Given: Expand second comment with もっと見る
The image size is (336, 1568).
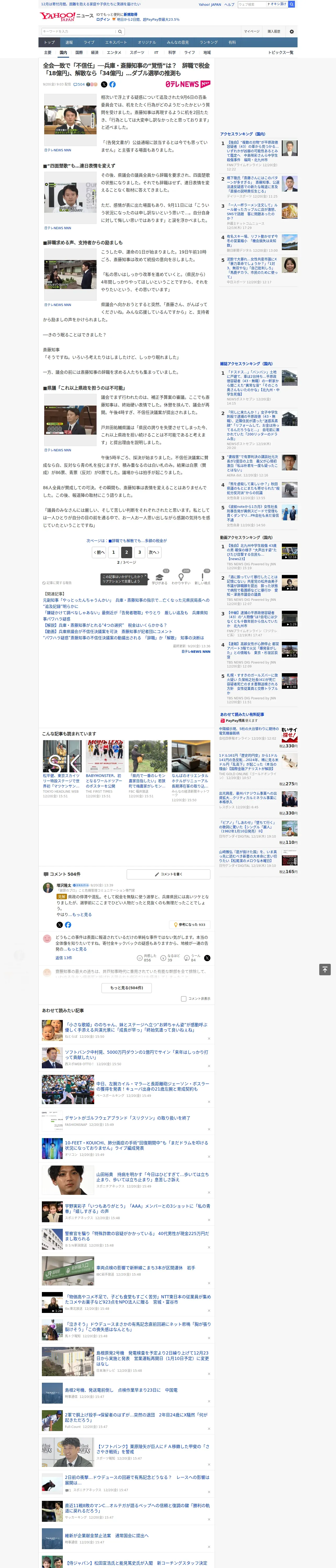Looking at the screenshot, I should 77,949.
